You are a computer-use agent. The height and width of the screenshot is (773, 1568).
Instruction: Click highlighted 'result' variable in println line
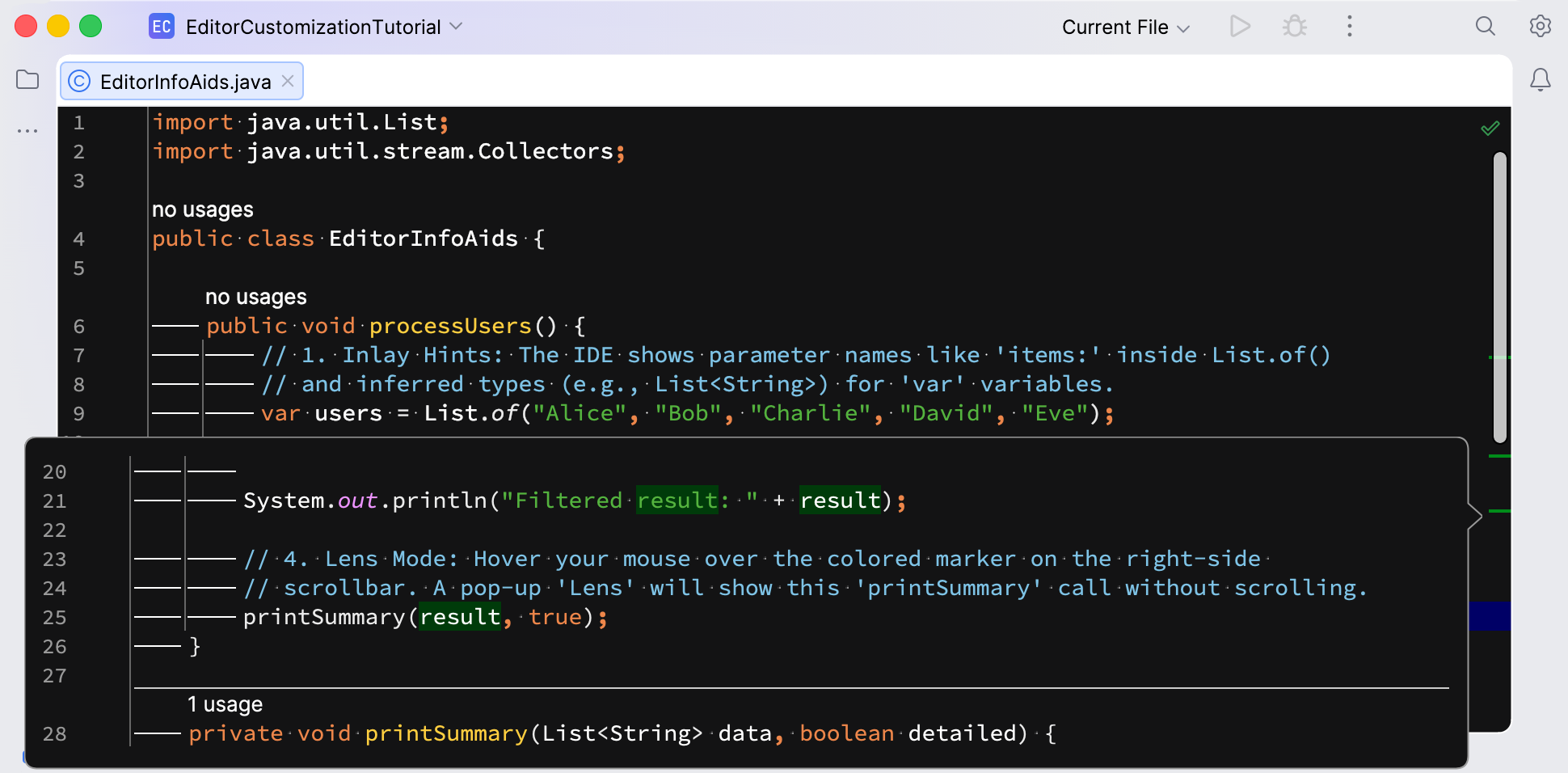[x=840, y=501]
